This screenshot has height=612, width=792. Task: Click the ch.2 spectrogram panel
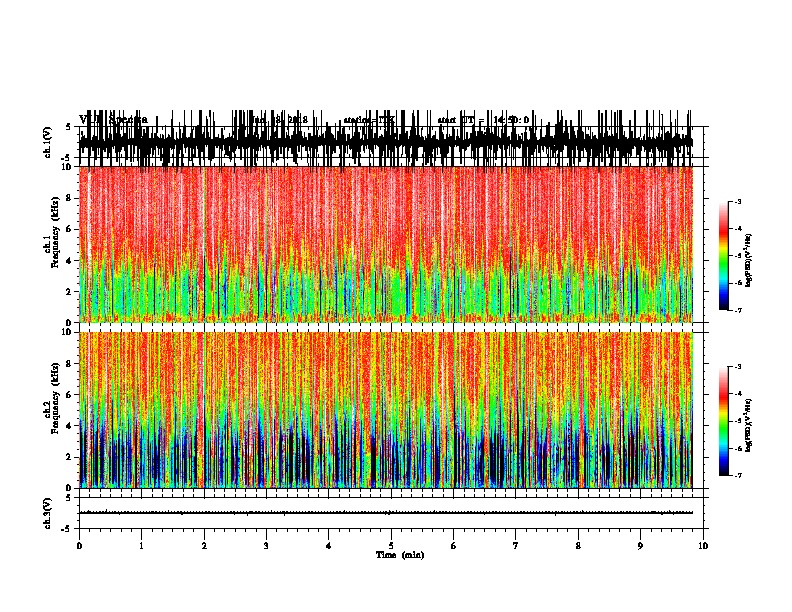(x=385, y=410)
